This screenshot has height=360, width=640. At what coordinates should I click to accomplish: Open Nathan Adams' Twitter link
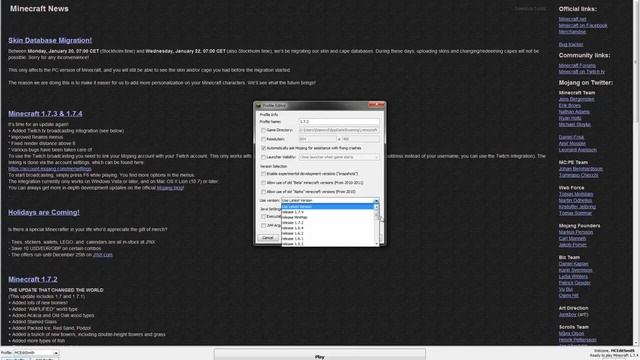574,112
